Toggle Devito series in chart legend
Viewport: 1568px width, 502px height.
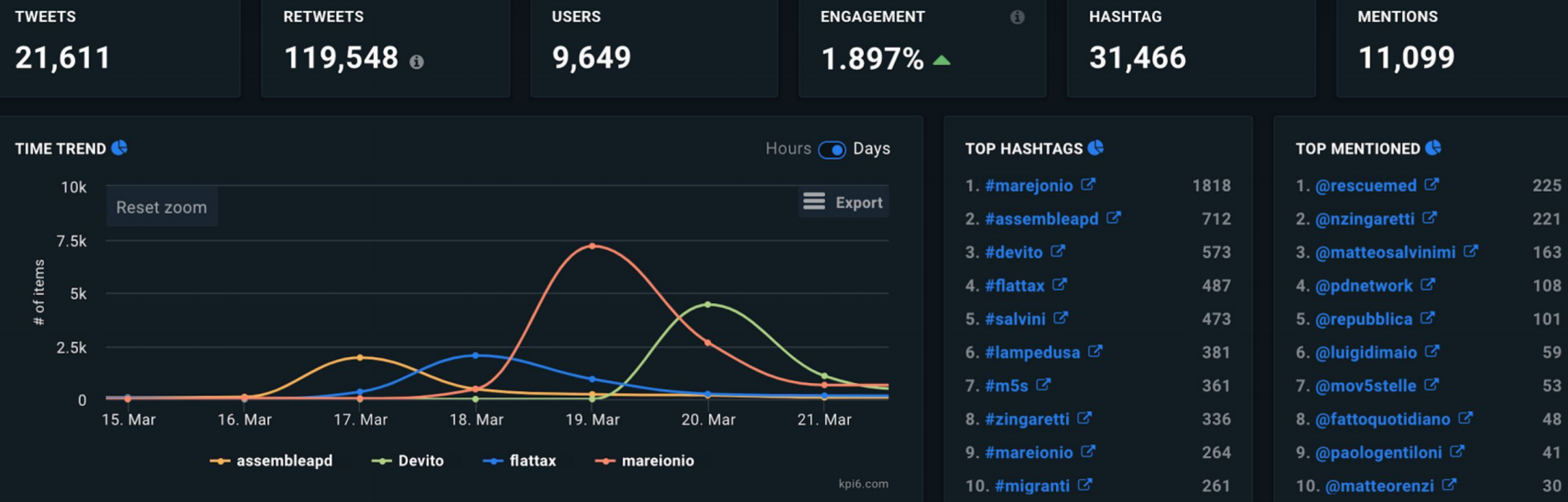[x=420, y=461]
